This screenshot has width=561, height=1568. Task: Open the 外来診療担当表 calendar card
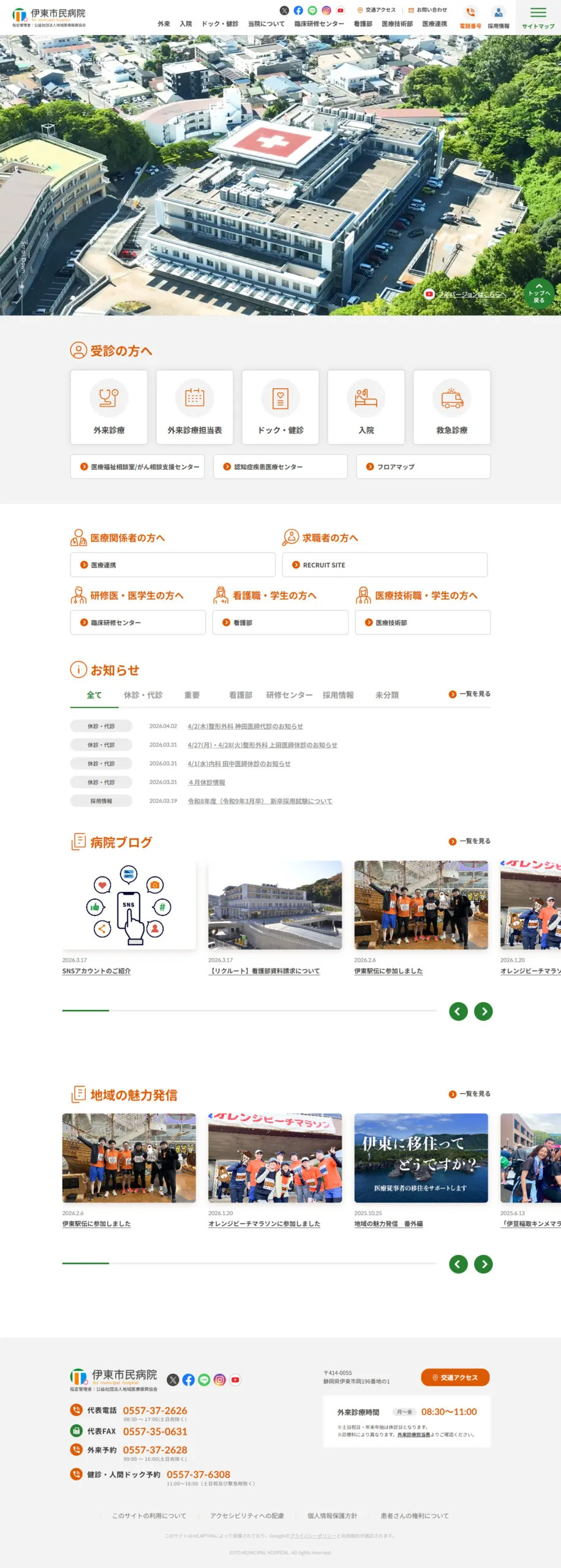click(x=195, y=407)
